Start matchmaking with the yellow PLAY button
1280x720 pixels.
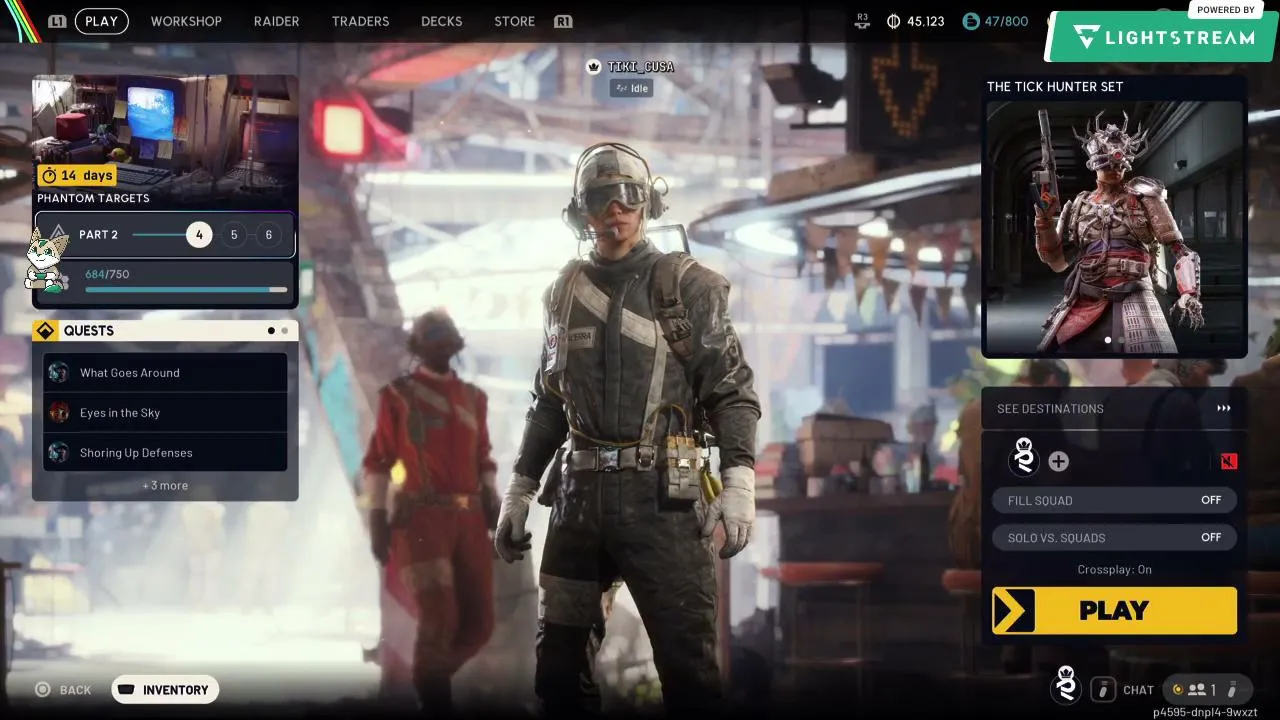(x=1114, y=611)
